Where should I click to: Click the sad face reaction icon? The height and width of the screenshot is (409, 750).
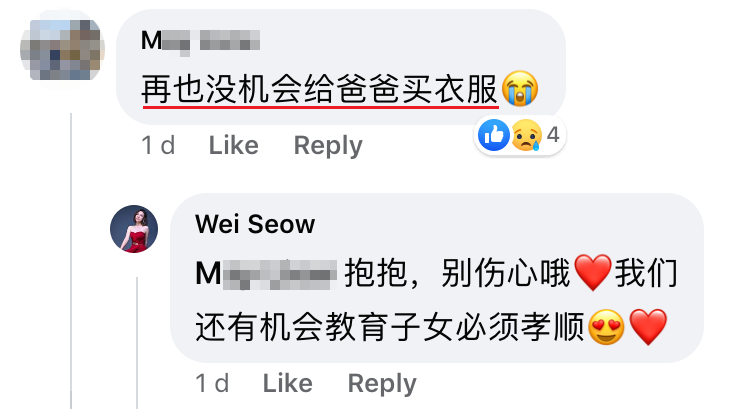(x=527, y=135)
